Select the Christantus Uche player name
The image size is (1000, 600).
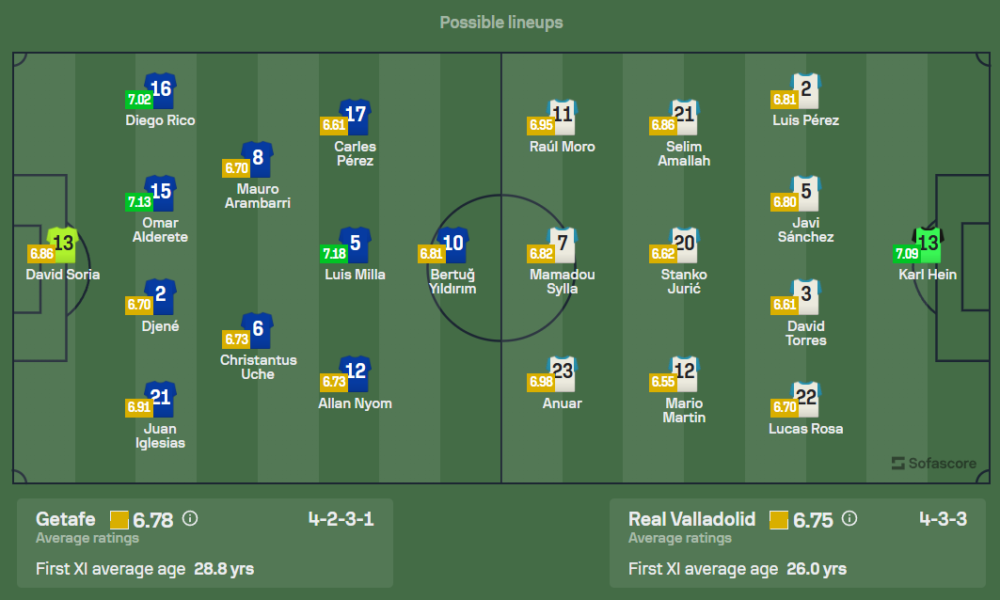click(x=258, y=367)
